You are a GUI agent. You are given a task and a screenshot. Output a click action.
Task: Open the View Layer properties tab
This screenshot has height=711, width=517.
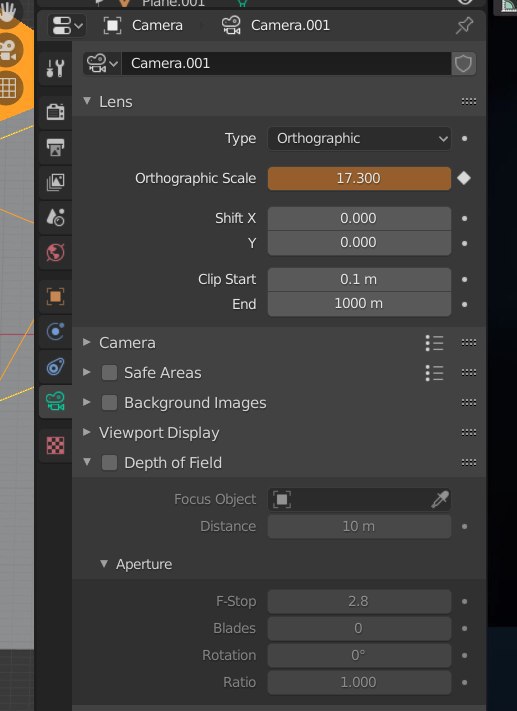55,182
